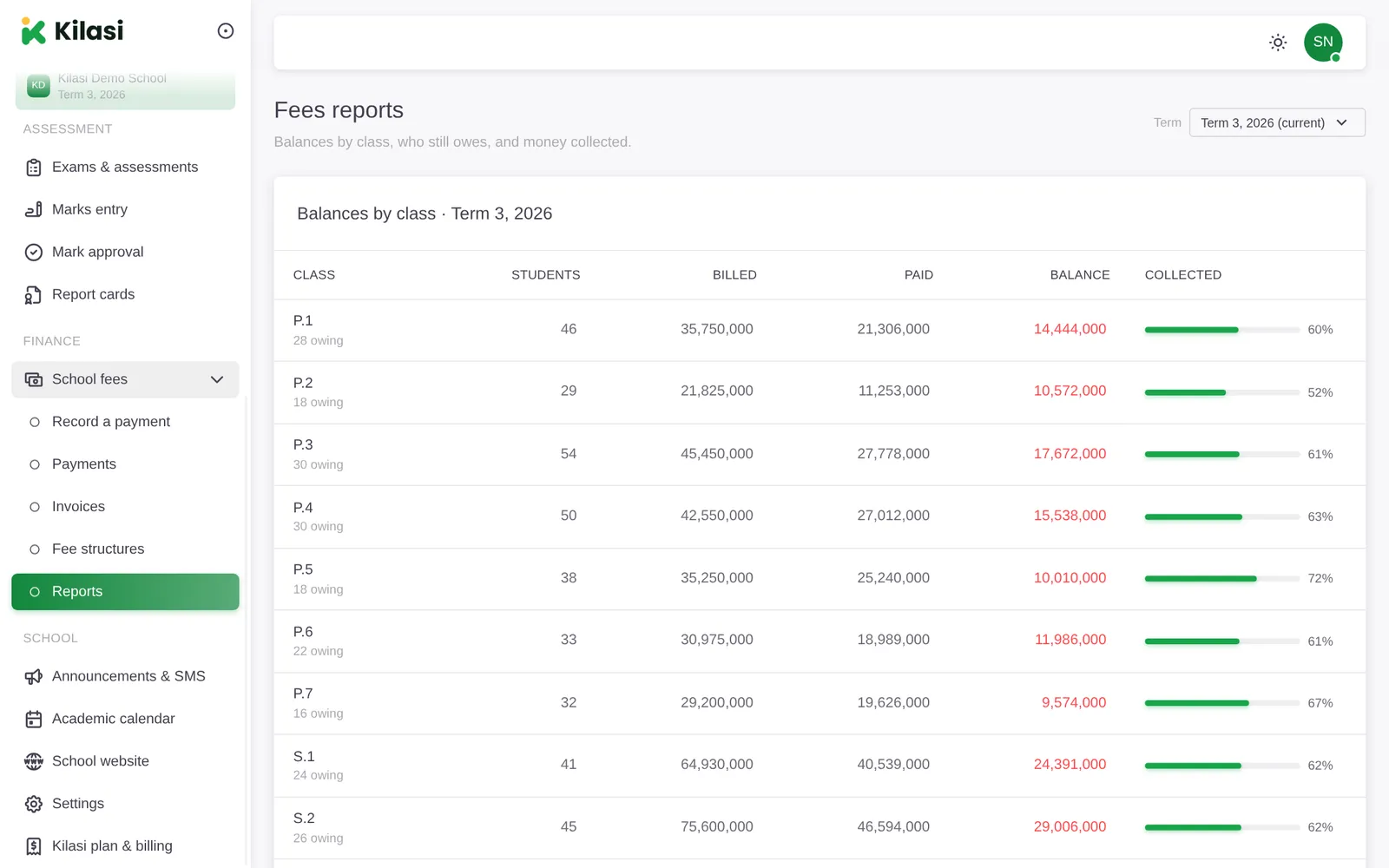
Task: Switch theme with the sun icon
Action: tap(1278, 43)
